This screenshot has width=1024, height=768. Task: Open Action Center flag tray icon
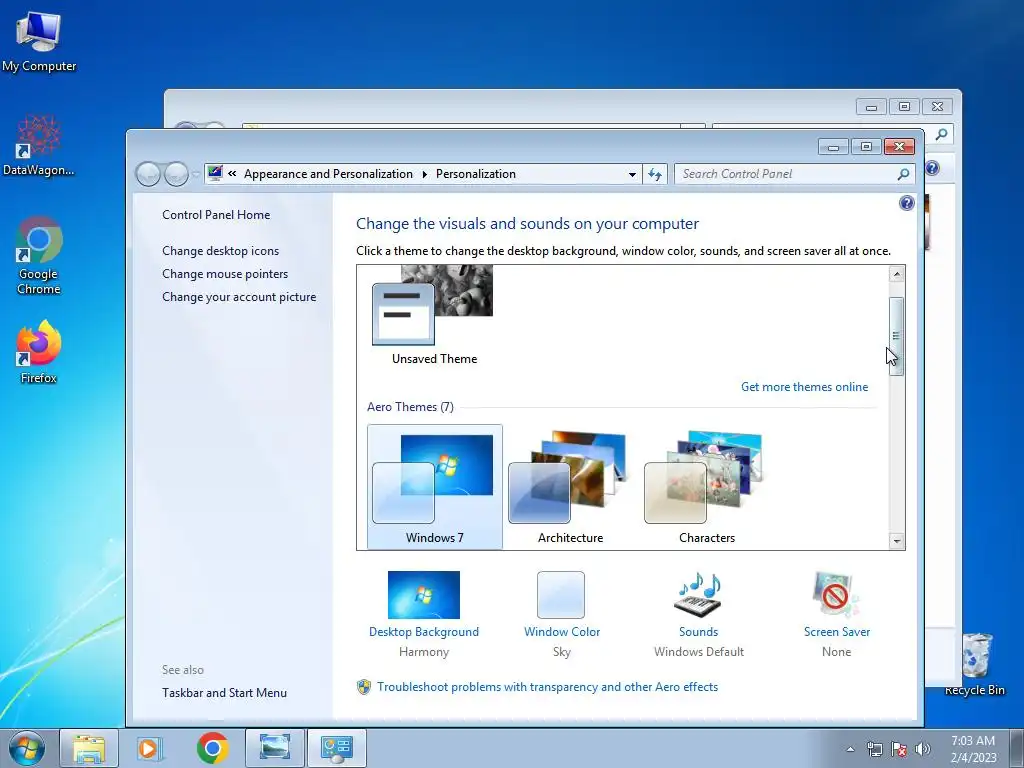click(x=899, y=749)
